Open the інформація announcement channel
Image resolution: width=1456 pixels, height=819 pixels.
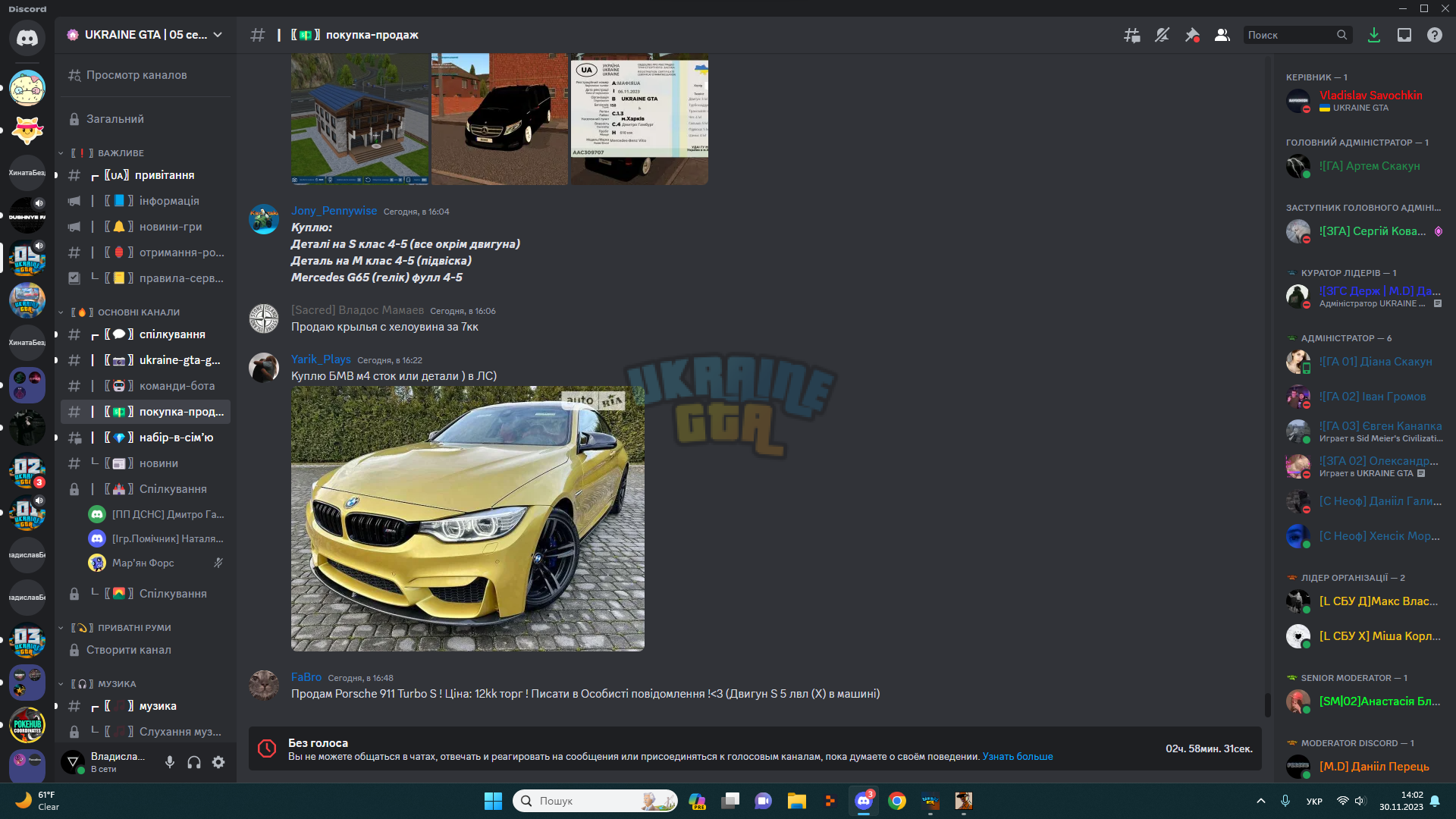(x=146, y=201)
